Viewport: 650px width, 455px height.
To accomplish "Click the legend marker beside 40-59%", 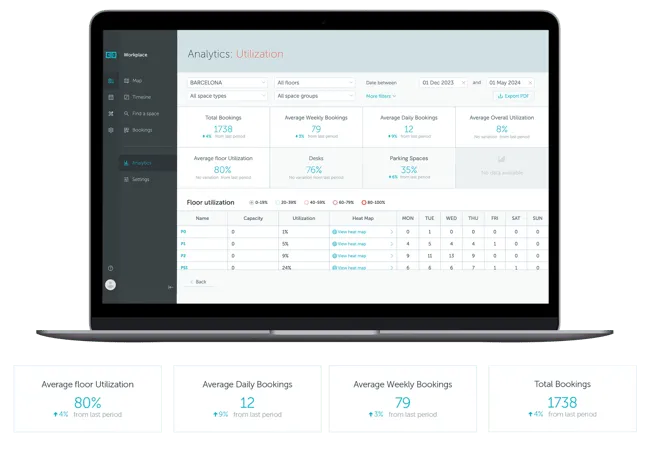I will (x=306, y=203).
